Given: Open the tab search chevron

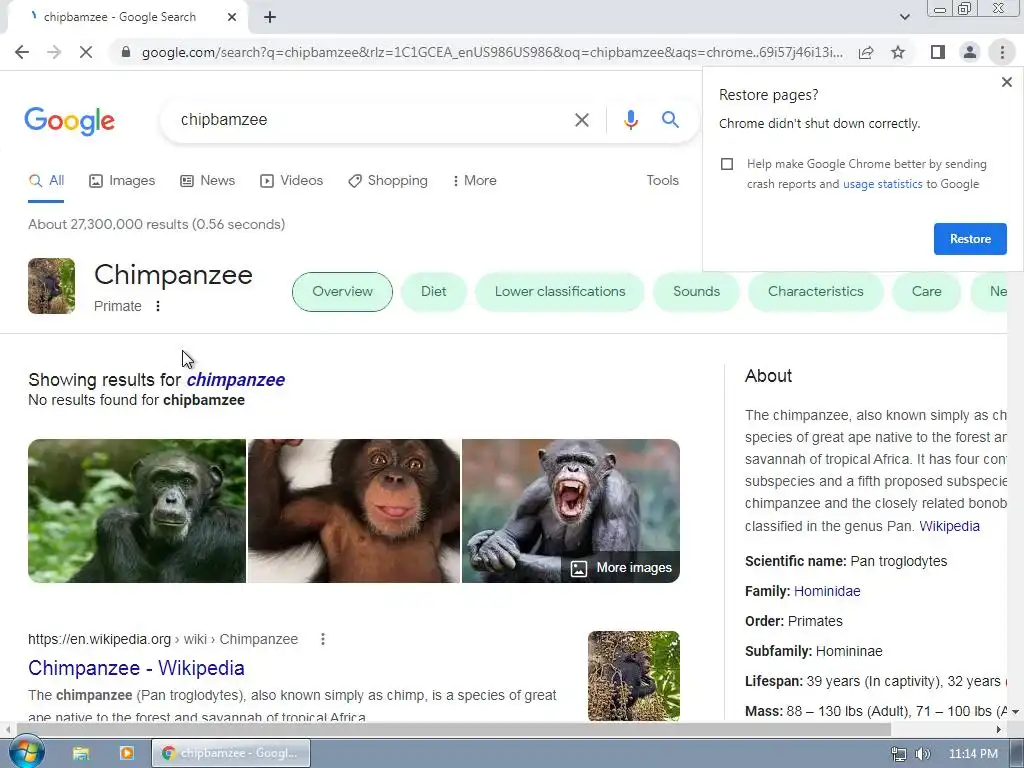Looking at the screenshot, I should (904, 17).
